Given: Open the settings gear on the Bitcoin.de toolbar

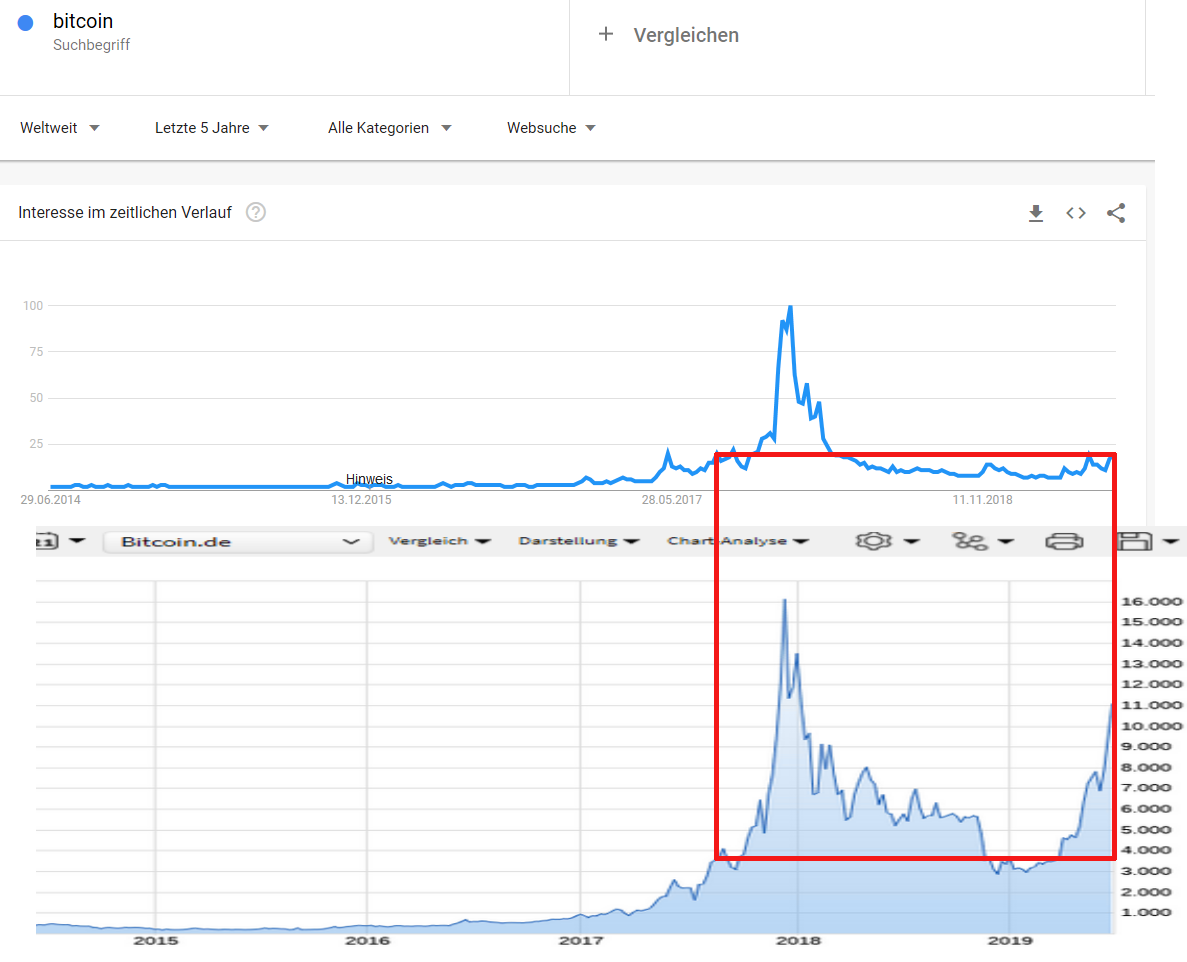Looking at the screenshot, I should pyautogui.click(x=874, y=540).
